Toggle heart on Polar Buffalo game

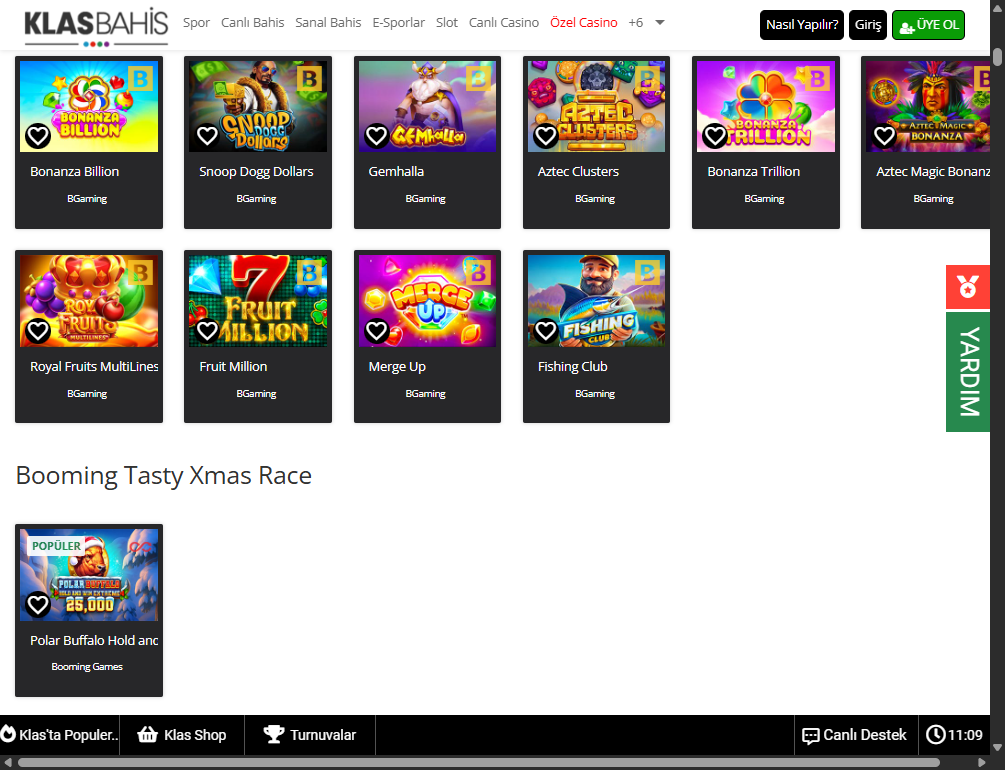point(38,604)
